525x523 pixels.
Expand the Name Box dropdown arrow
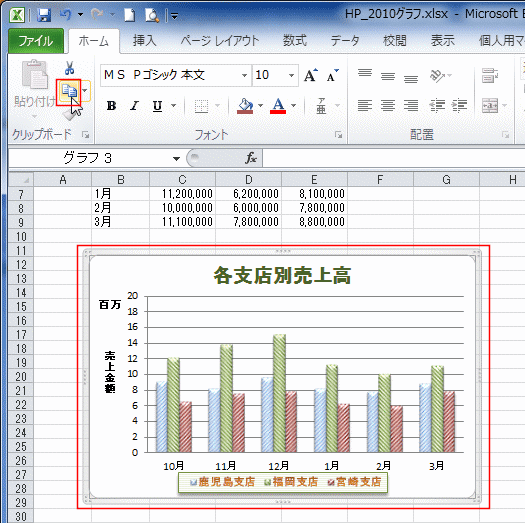(x=176, y=158)
